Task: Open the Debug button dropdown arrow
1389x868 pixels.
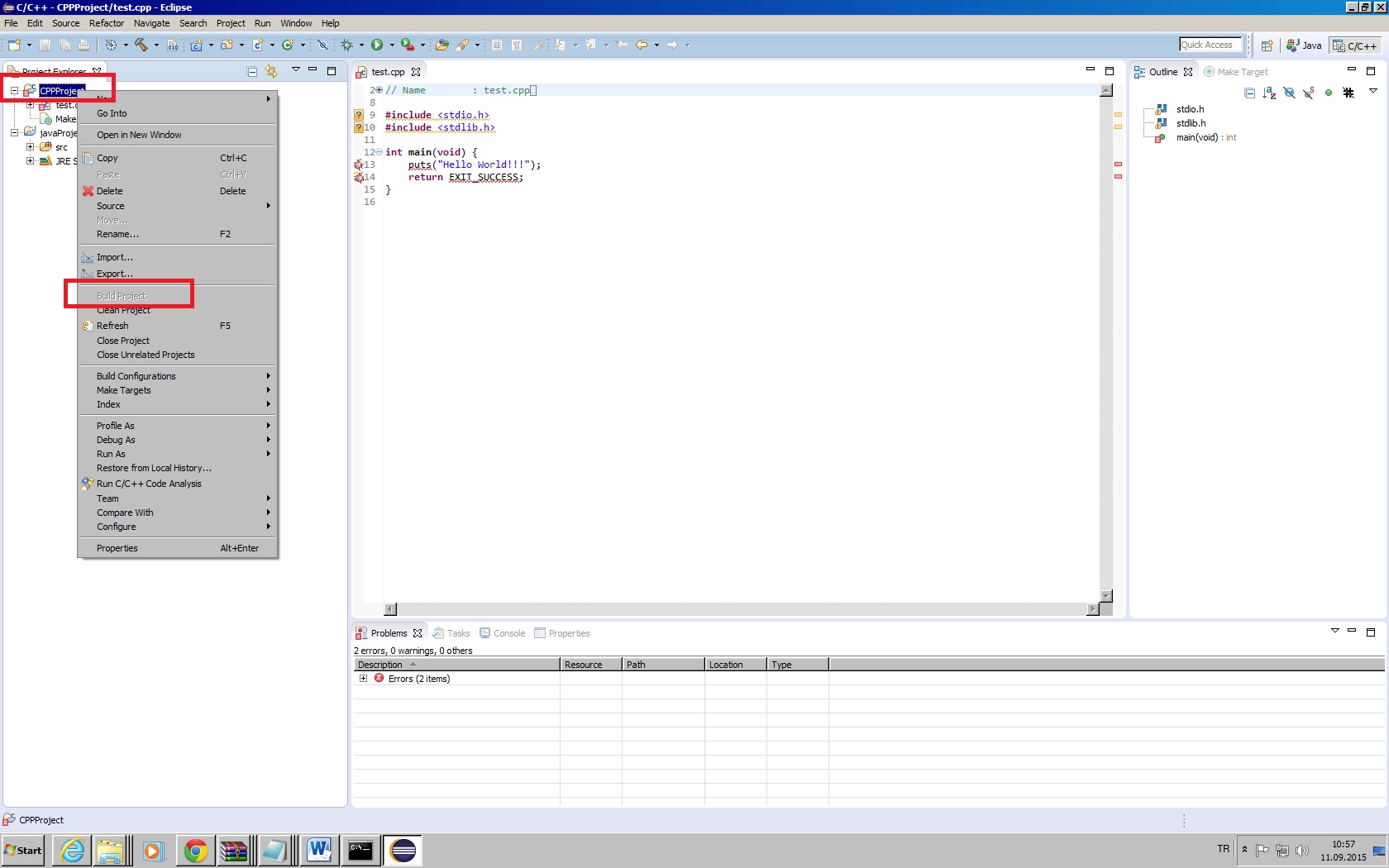Action: coord(361,45)
